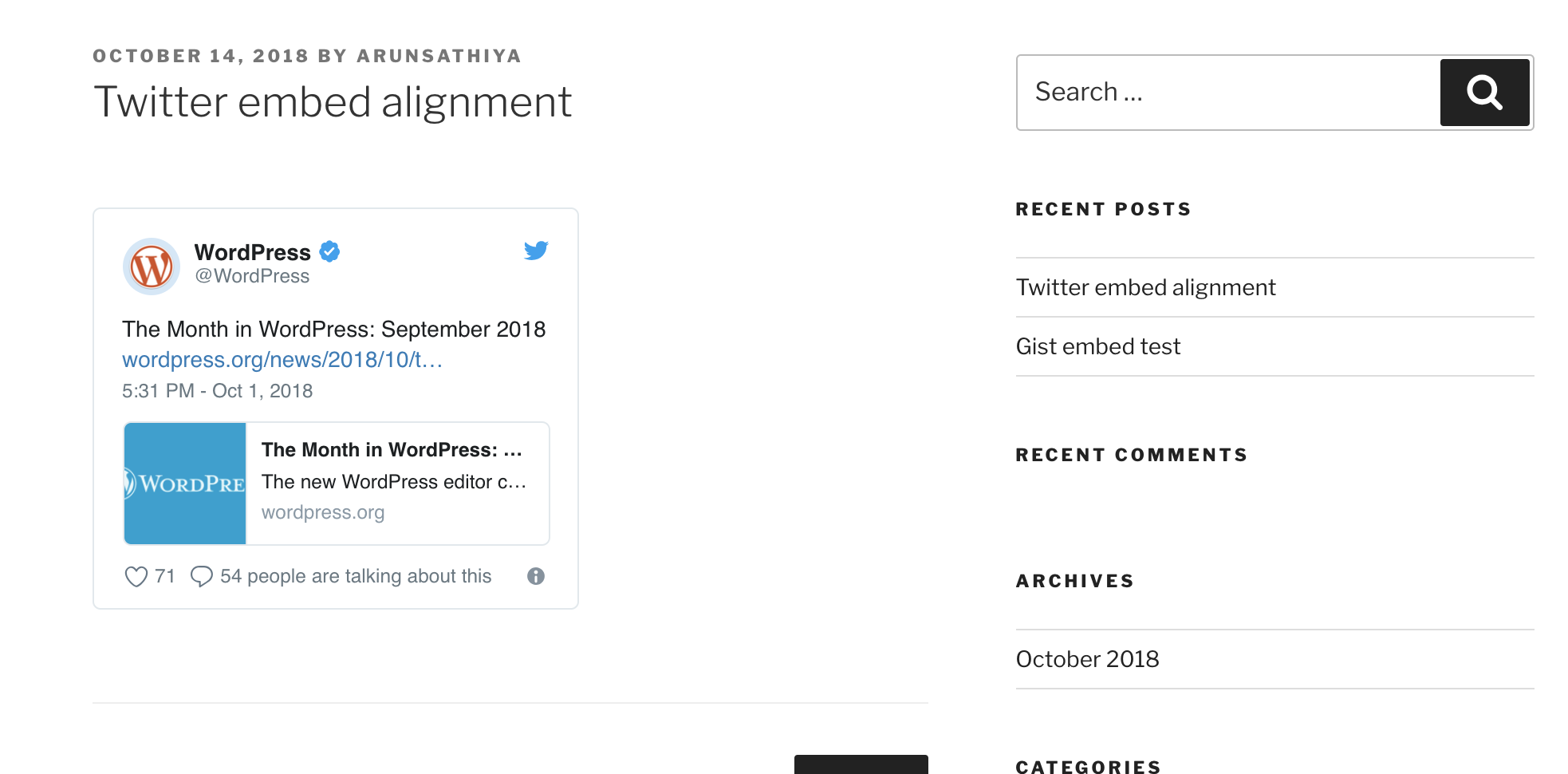Click the WordPress logo thumbnail in the link card
Image resolution: width=1568 pixels, height=774 pixels.
[184, 483]
